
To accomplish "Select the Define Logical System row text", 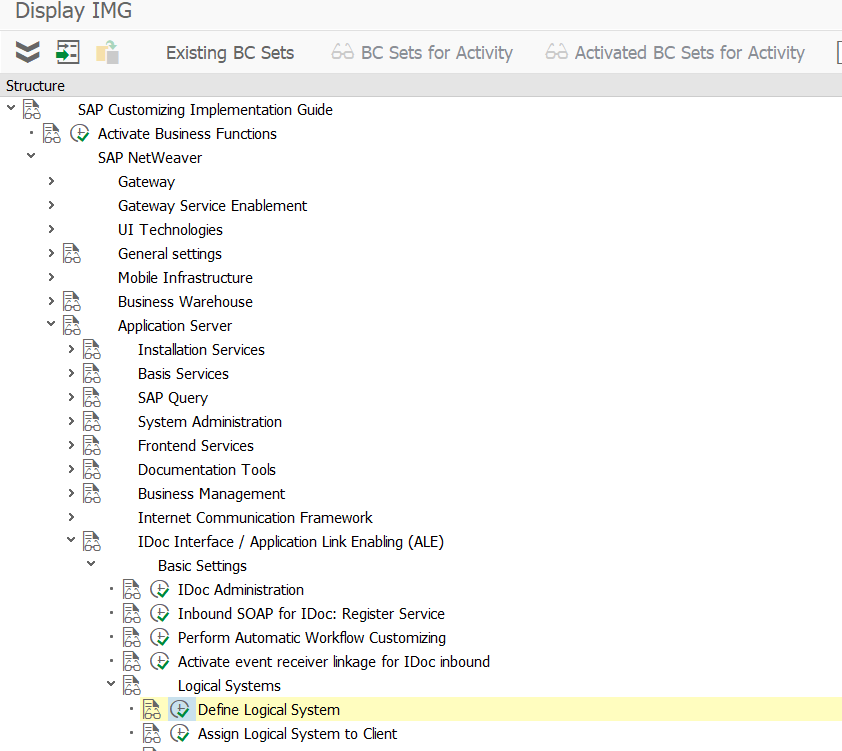I will (x=268, y=710).
